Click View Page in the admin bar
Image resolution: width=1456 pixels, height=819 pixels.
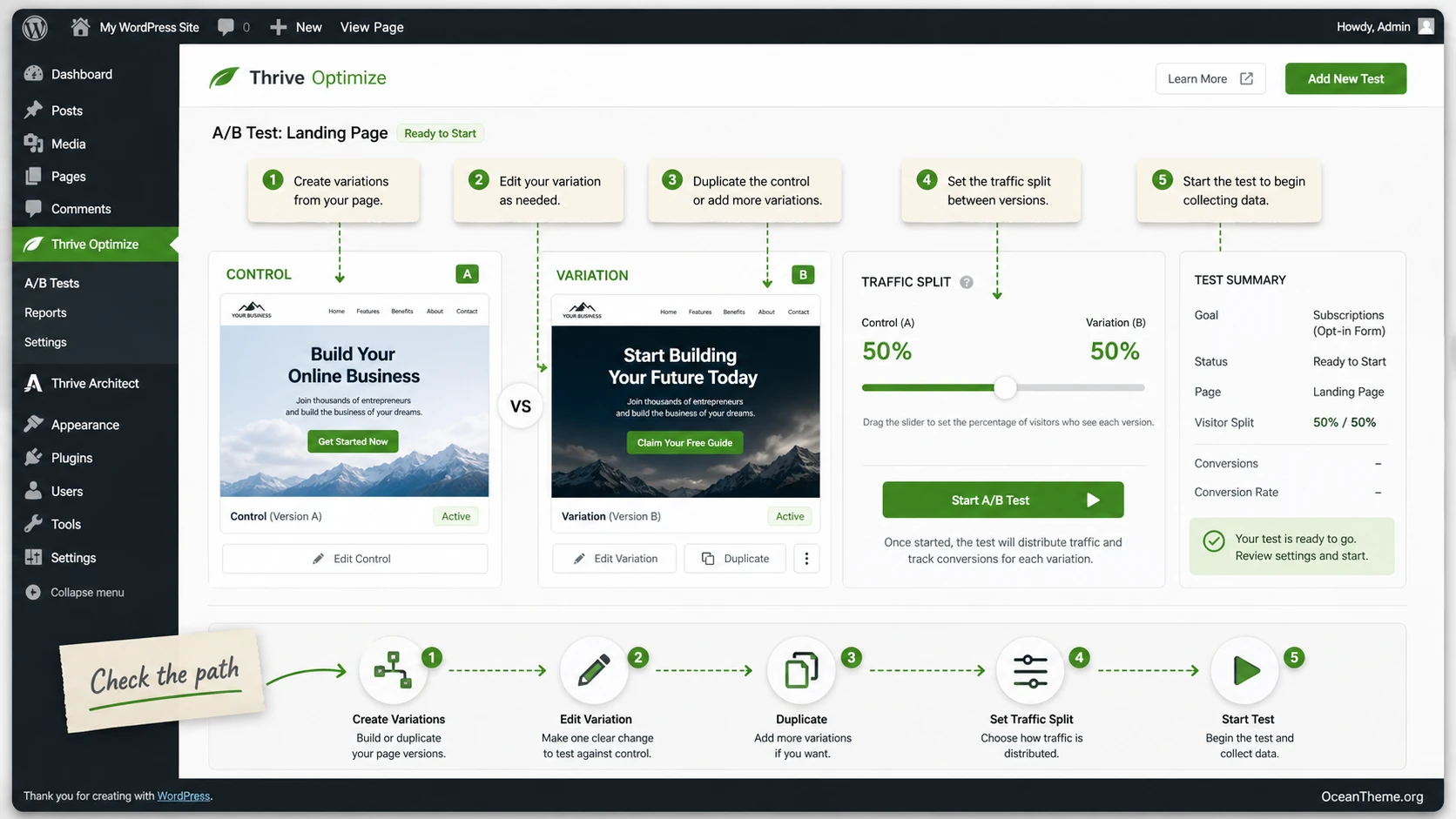(x=372, y=27)
